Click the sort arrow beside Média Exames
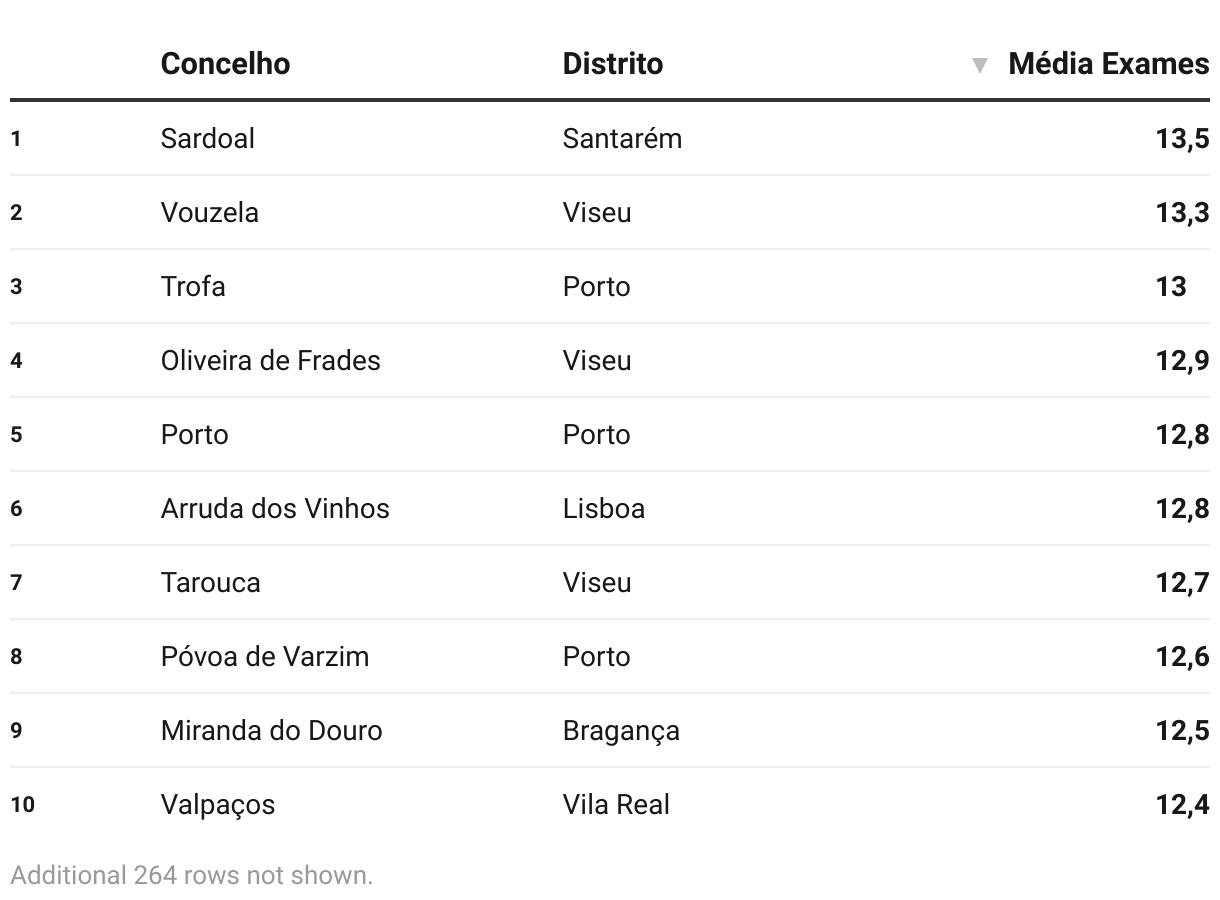Viewport: 1220px width, 900px height. click(980, 65)
